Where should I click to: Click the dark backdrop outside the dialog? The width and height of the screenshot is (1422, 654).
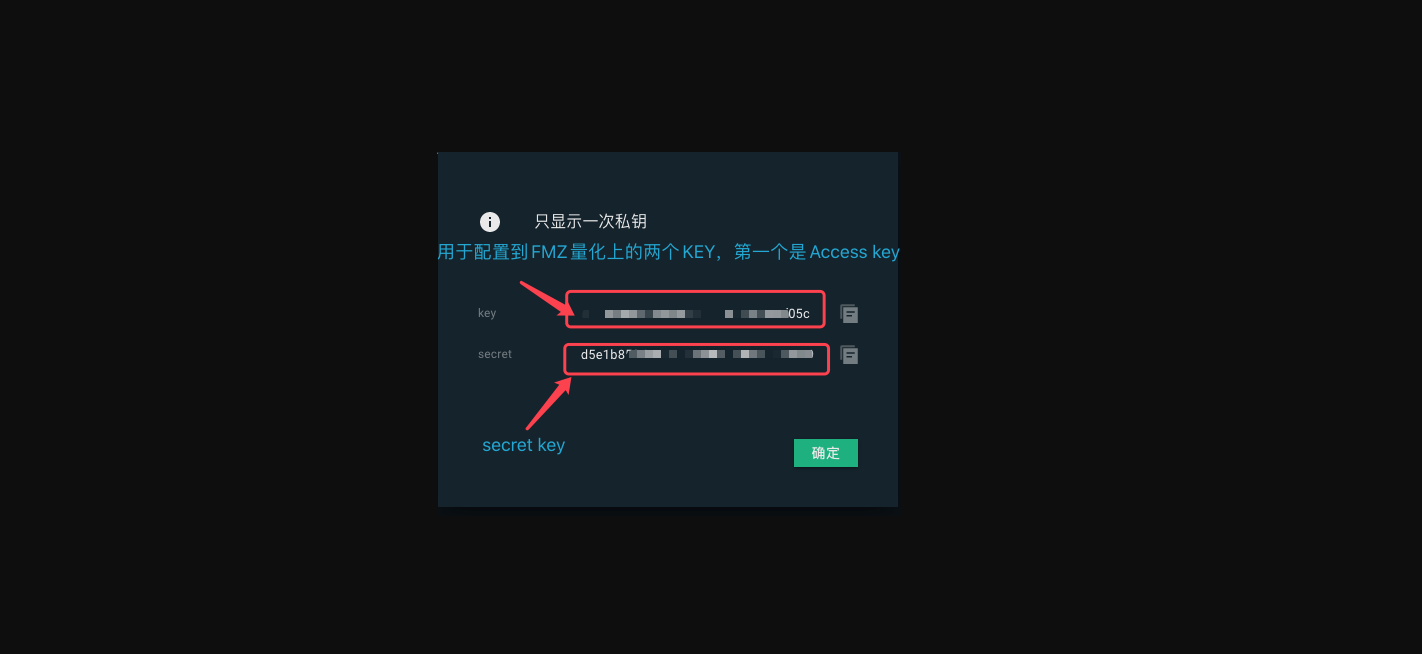(200, 330)
